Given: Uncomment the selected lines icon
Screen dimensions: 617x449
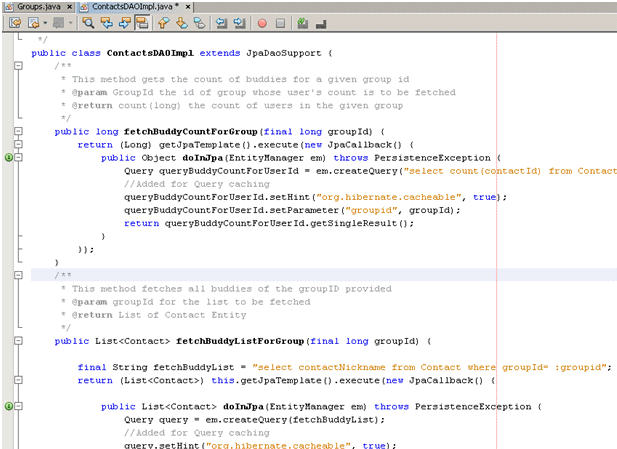Looking at the screenshot, I should [321, 24].
